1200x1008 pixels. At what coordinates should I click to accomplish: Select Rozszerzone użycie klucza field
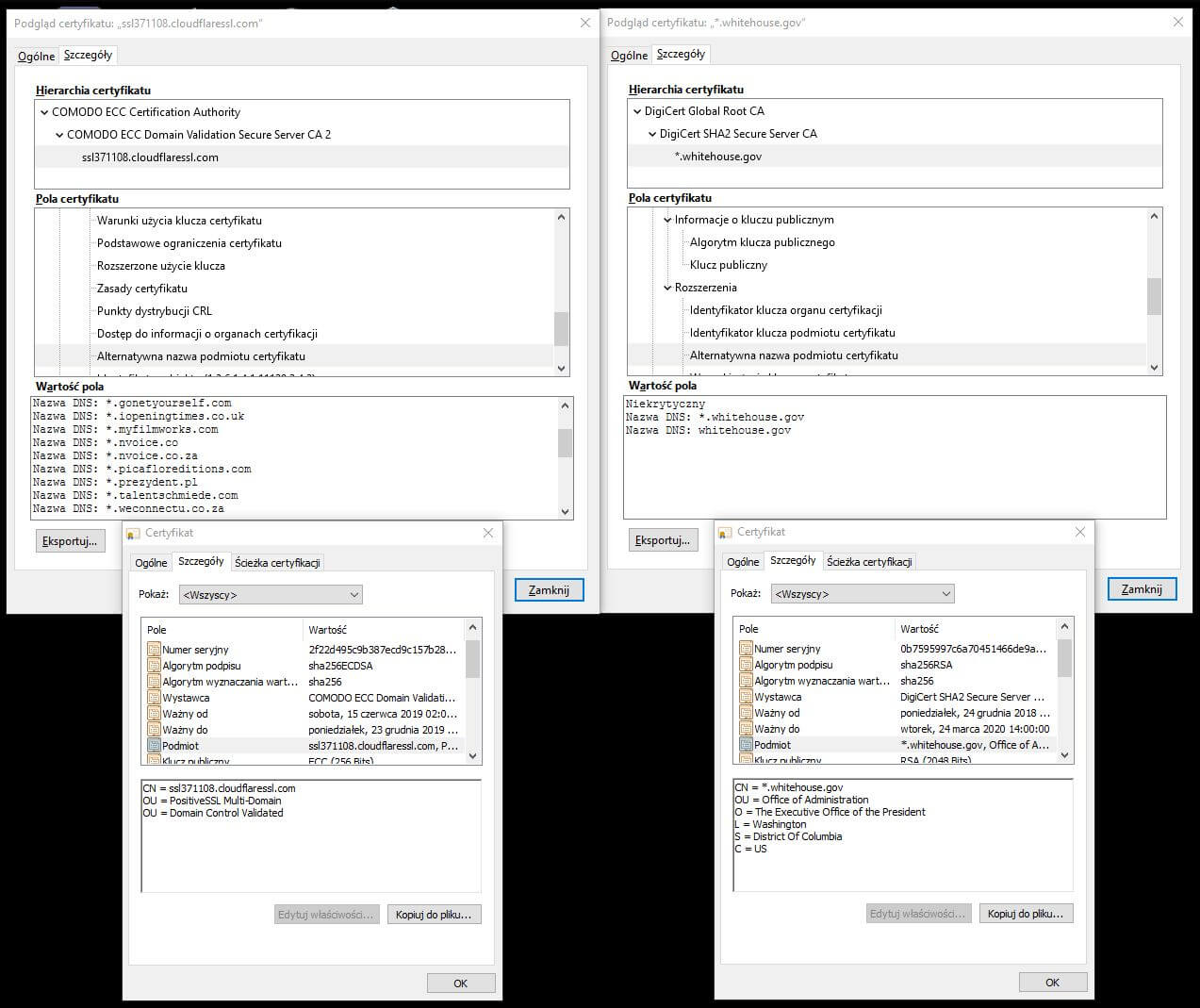coord(161,266)
